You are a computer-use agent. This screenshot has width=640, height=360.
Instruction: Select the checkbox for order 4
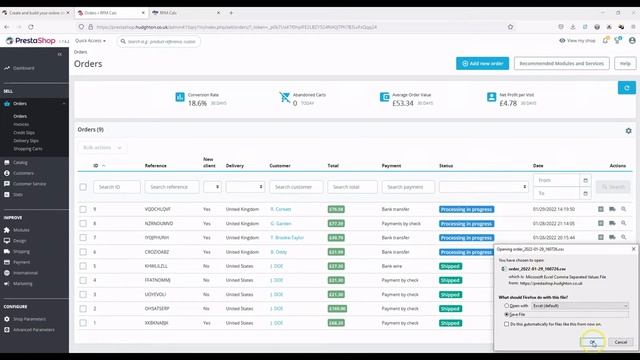83,280
